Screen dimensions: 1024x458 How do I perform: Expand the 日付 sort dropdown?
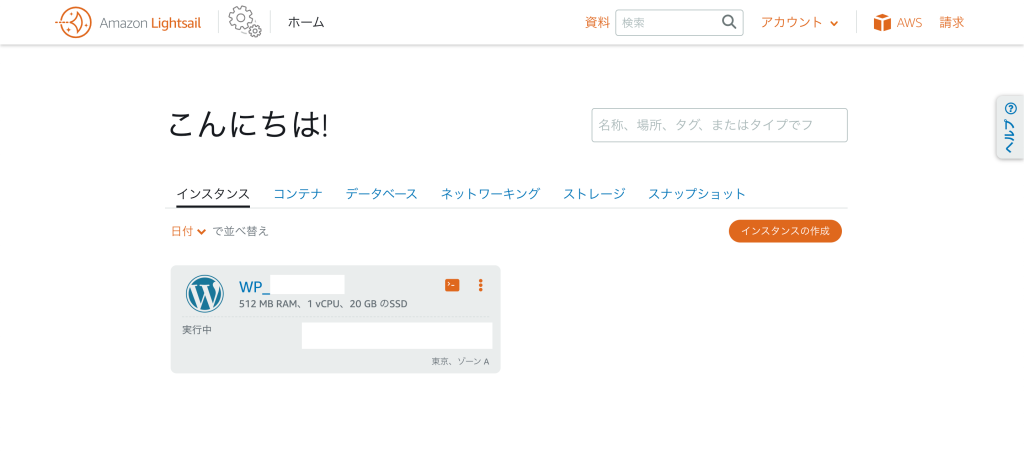pos(189,231)
